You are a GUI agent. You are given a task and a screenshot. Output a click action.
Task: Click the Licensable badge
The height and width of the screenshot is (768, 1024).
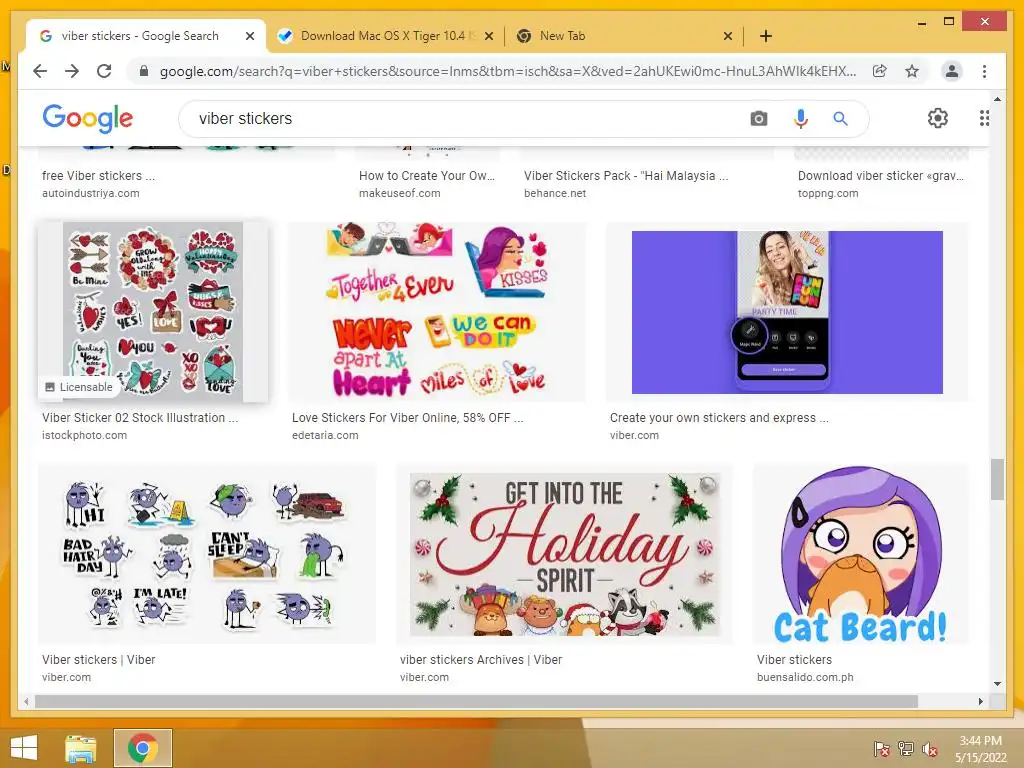(x=78, y=387)
